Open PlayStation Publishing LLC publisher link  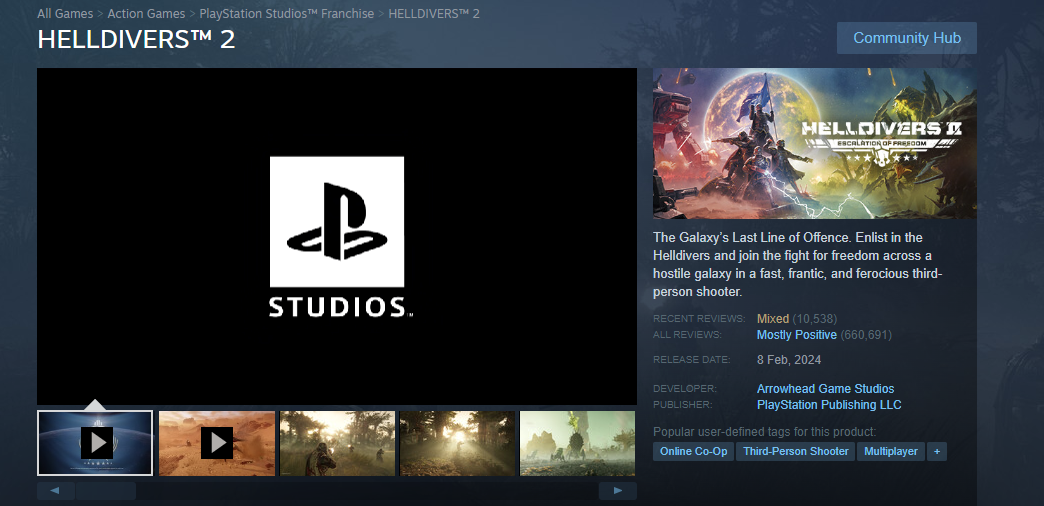pos(829,405)
